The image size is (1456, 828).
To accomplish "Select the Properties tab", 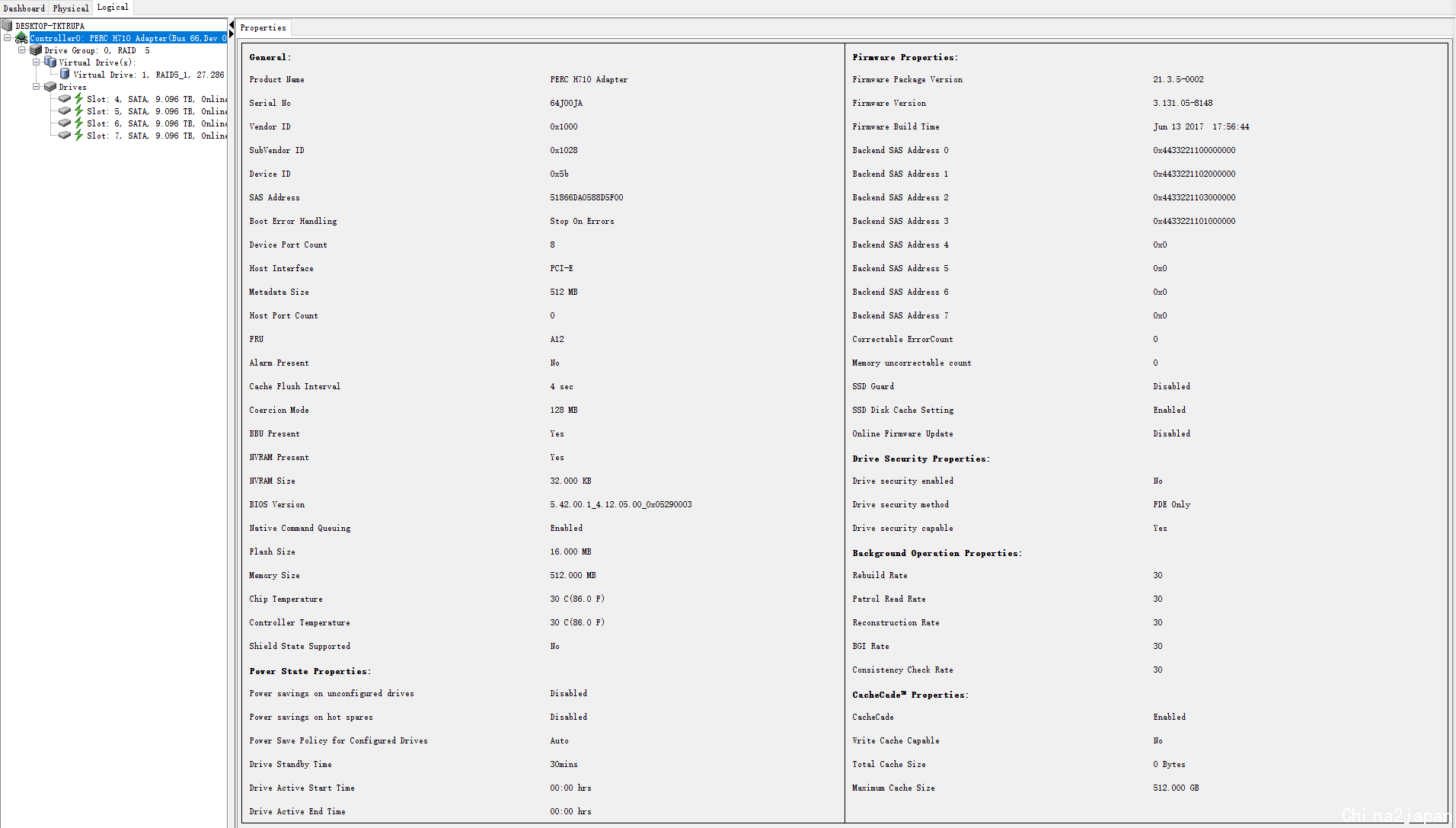I will coord(263,28).
